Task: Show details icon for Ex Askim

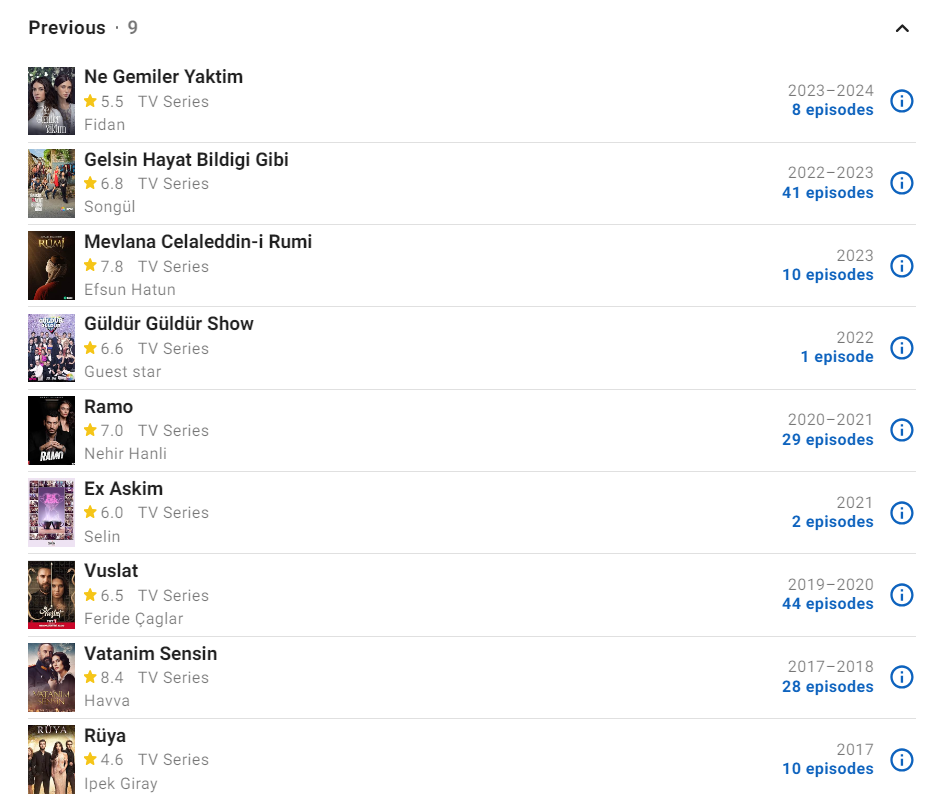Action: click(x=901, y=513)
